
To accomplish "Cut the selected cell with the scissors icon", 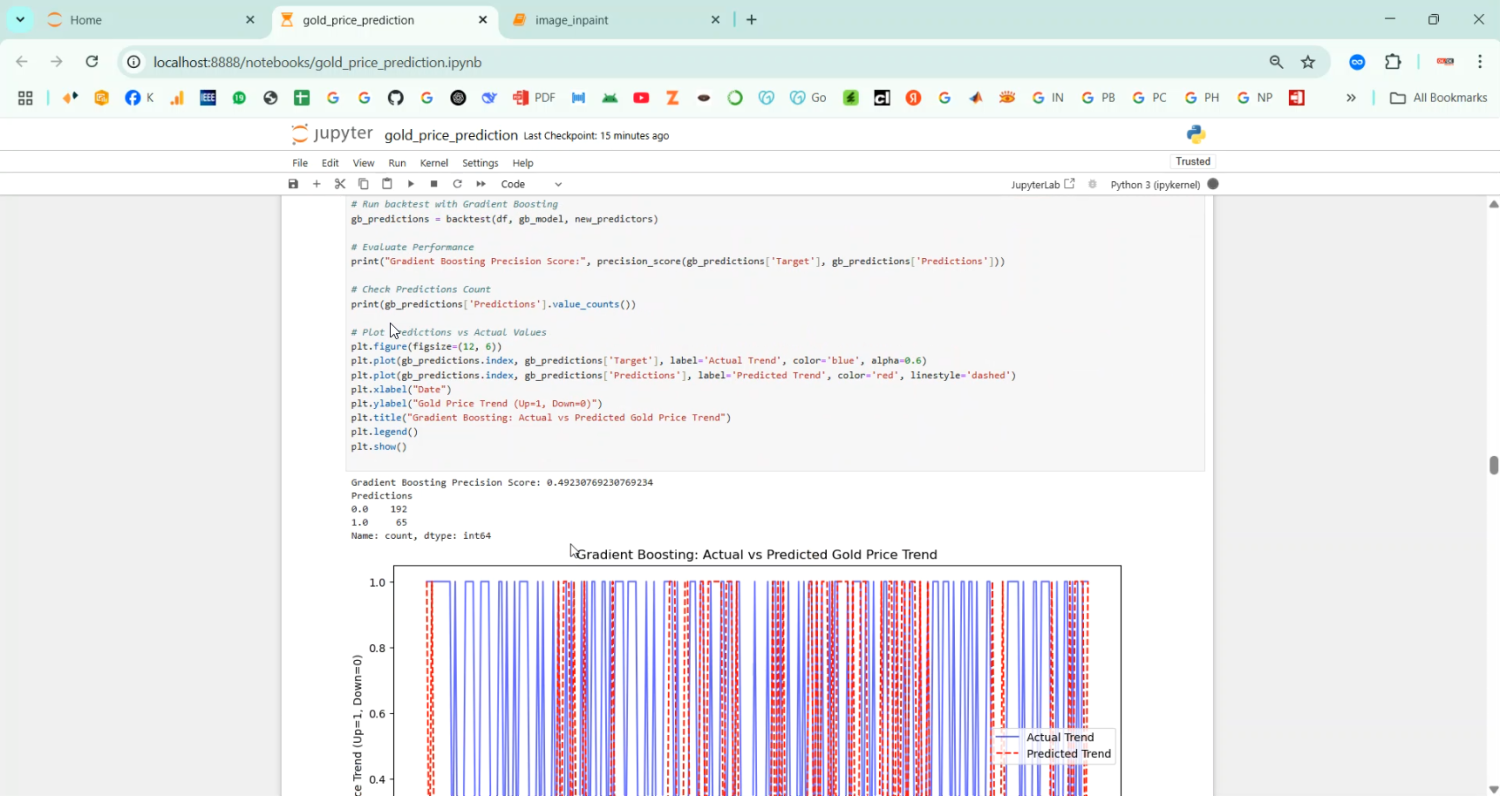I will pos(339,184).
